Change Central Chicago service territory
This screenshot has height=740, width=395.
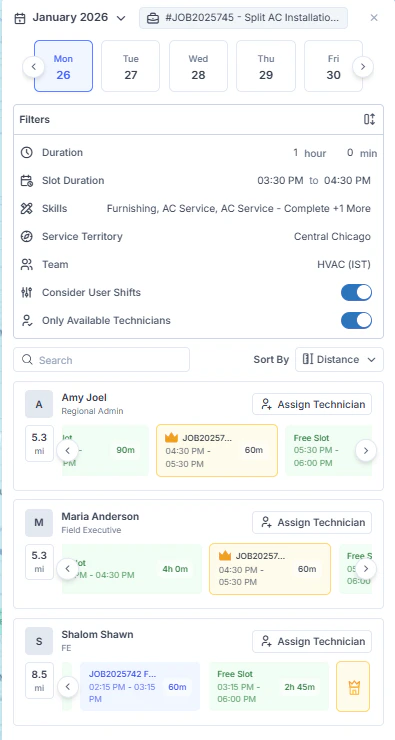pyautogui.click(x=332, y=236)
